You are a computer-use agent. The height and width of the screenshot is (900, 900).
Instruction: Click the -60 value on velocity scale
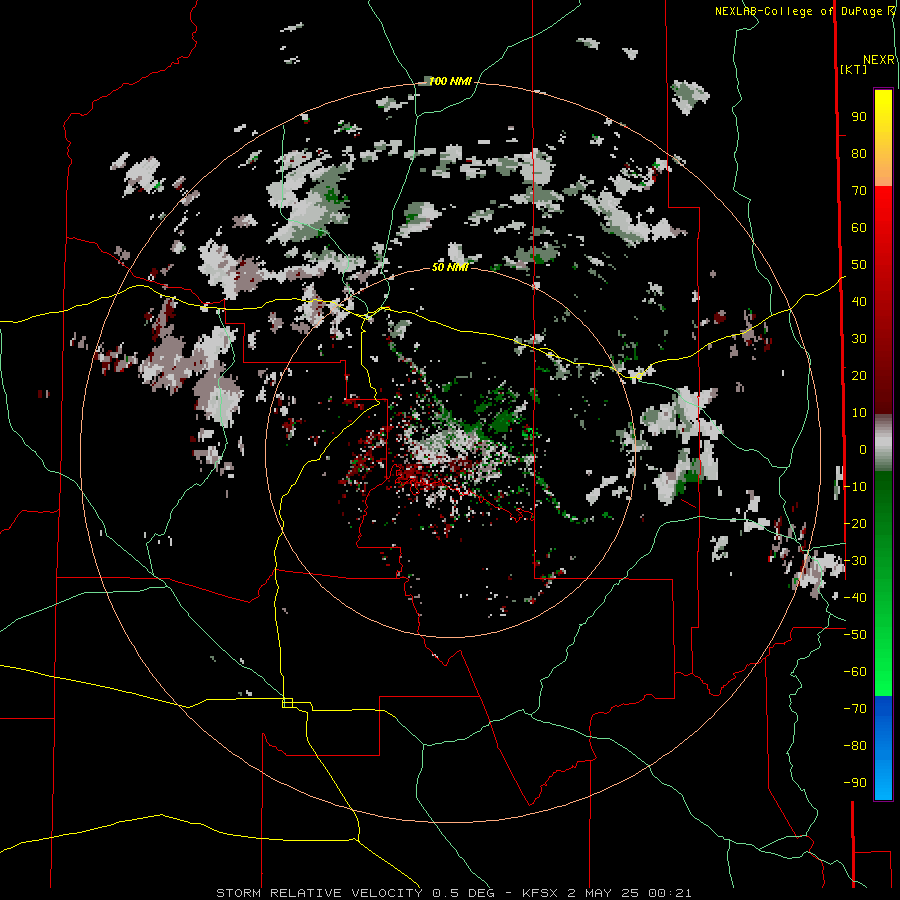click(855, 672)
